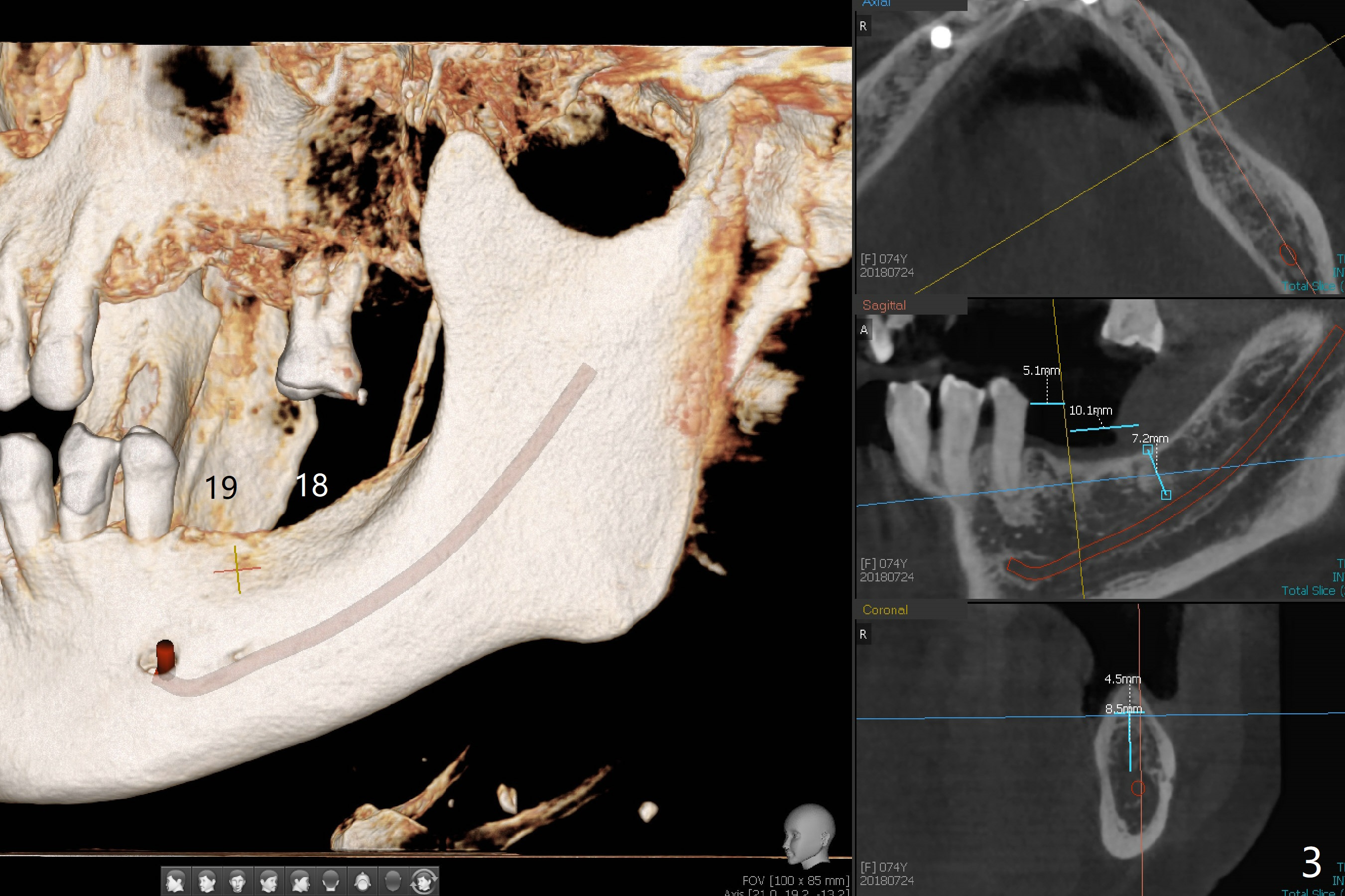
Task: Click the 7.2mm measurement label
Action: (x=1150, y=438)
